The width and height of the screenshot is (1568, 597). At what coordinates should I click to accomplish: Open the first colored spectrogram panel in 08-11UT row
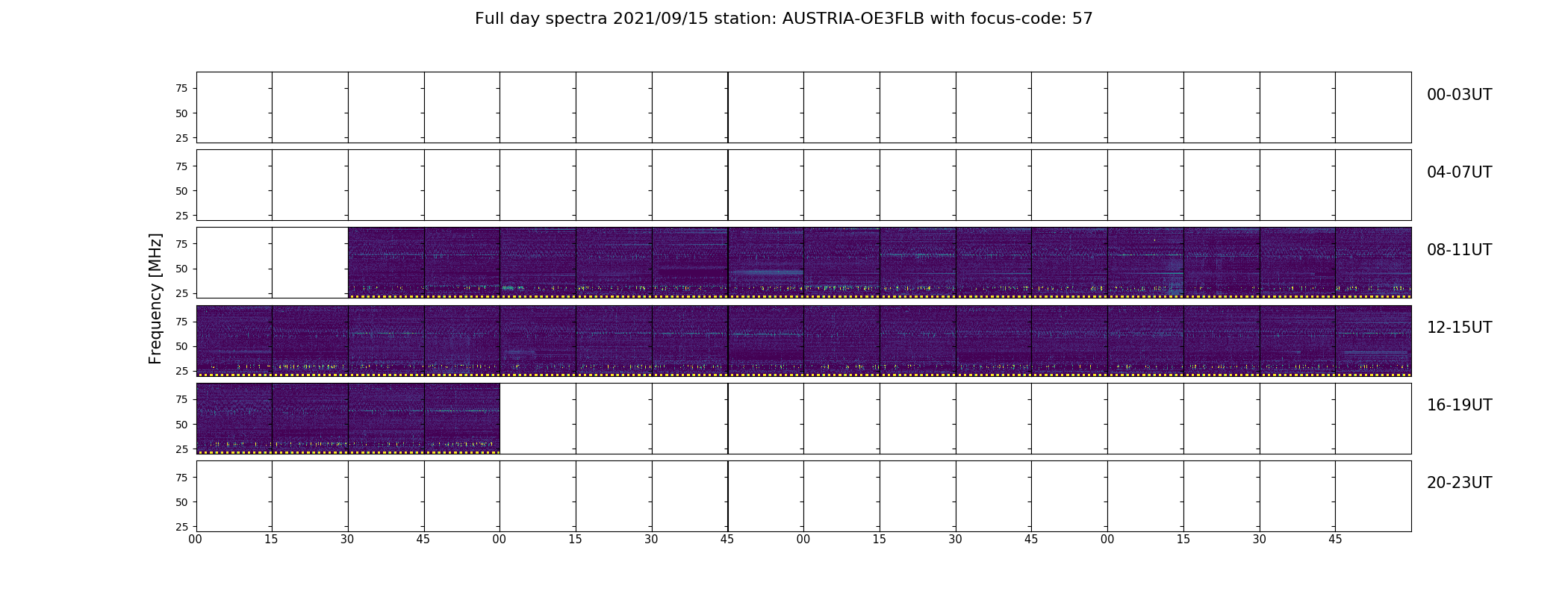(386, 263)
